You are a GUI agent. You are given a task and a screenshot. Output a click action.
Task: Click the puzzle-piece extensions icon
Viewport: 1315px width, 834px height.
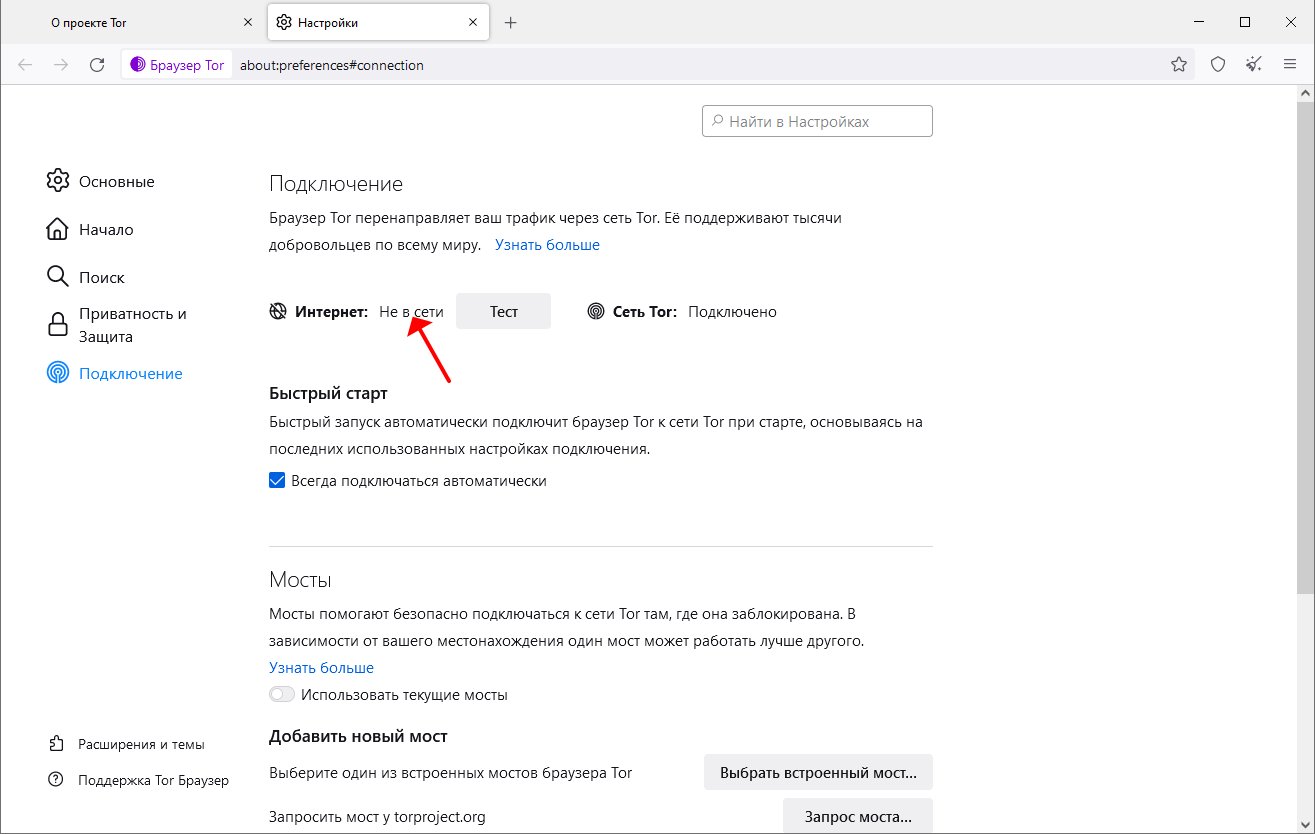56,744
